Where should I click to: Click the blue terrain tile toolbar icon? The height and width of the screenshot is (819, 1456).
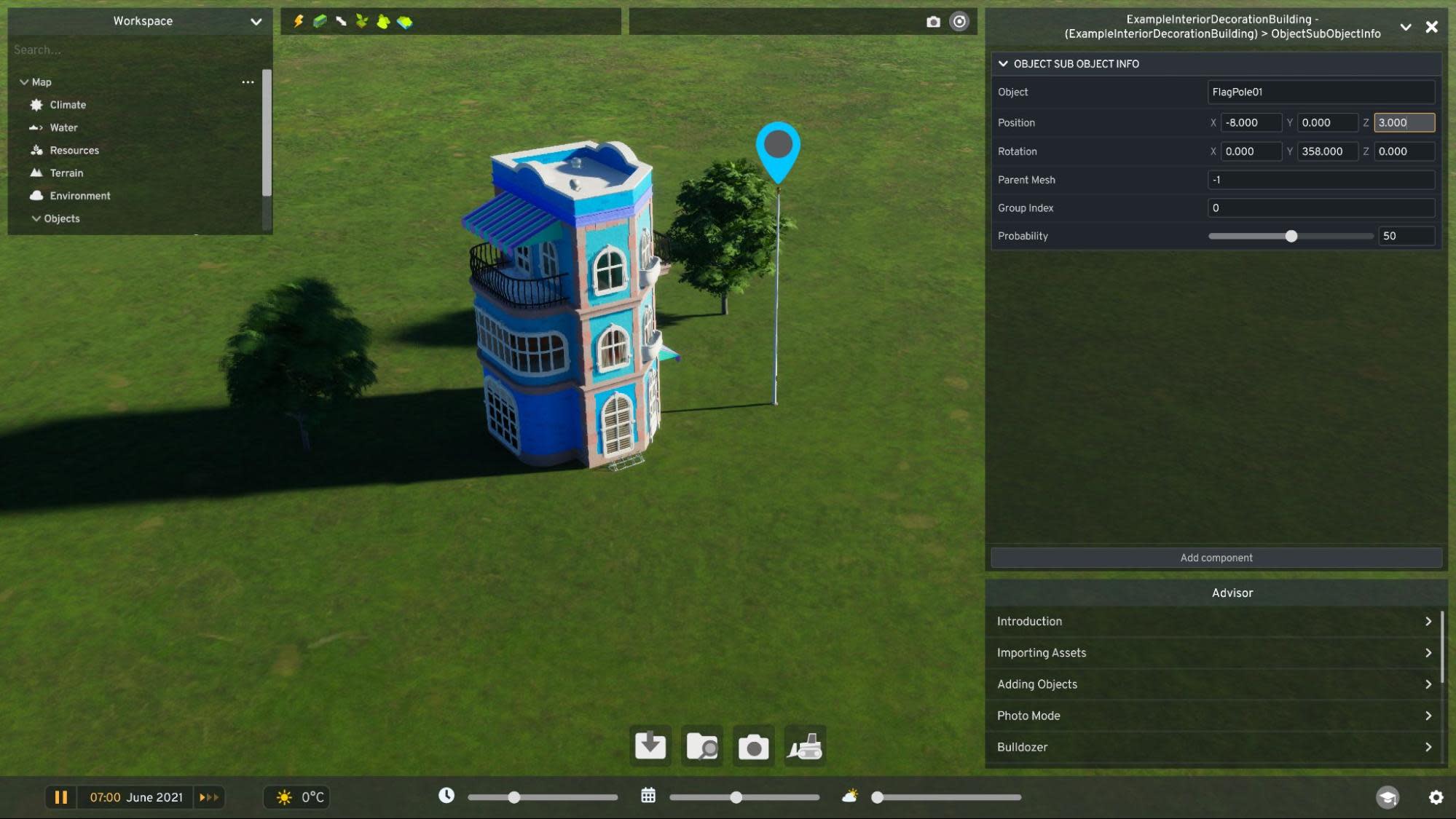(x=405, y=22)
